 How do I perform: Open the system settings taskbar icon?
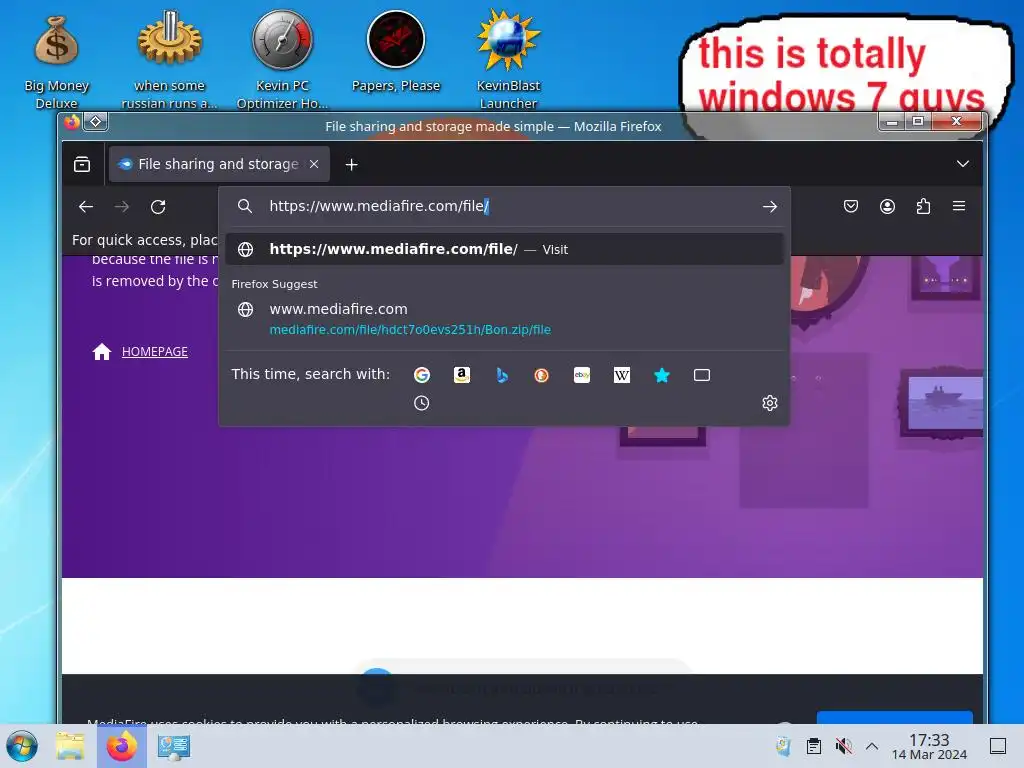(x=174, y=746)
